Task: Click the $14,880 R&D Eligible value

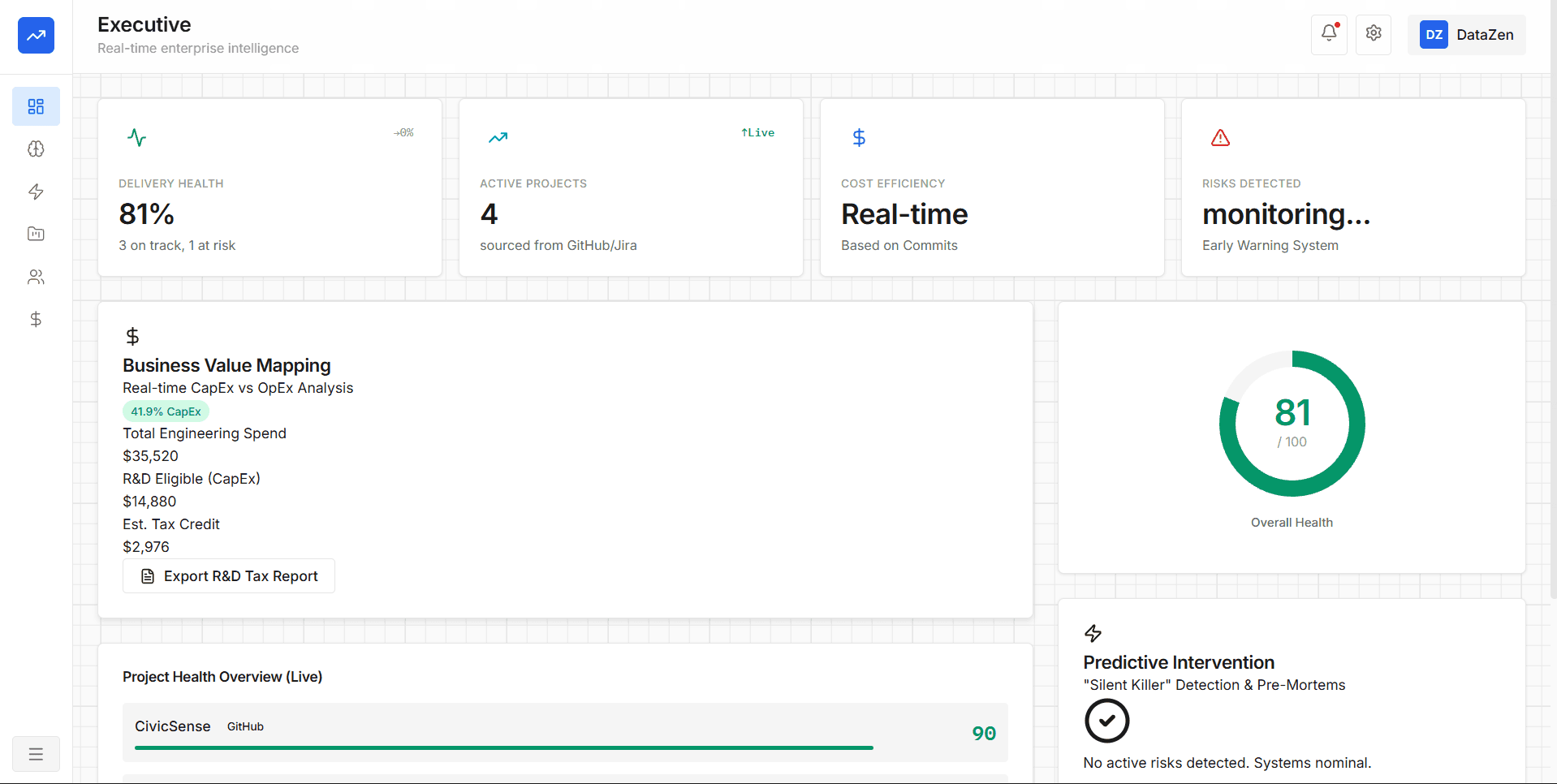Action: point(149,502)
